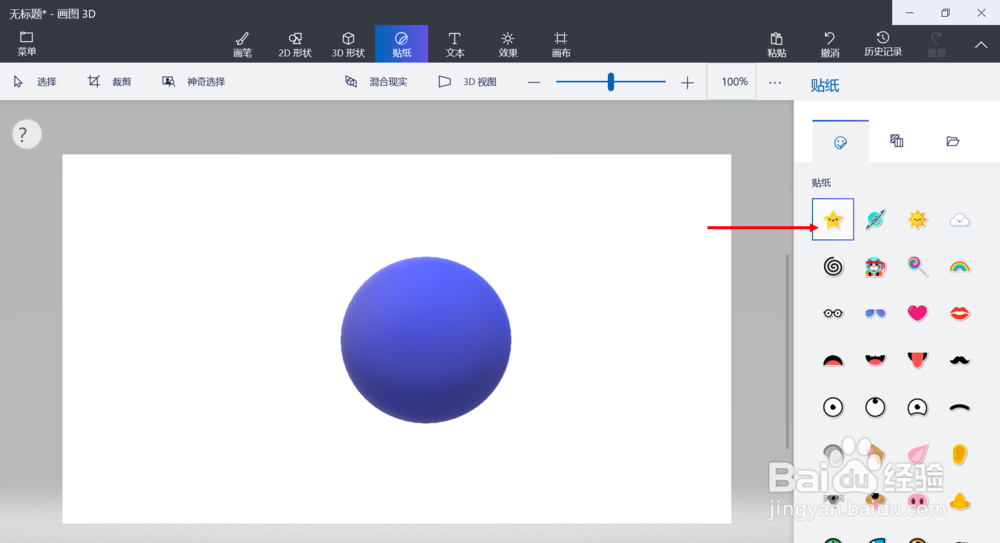1000x543 pixels.
Task: Click the zoom out minus button
Action: click(x=534, y=82)
